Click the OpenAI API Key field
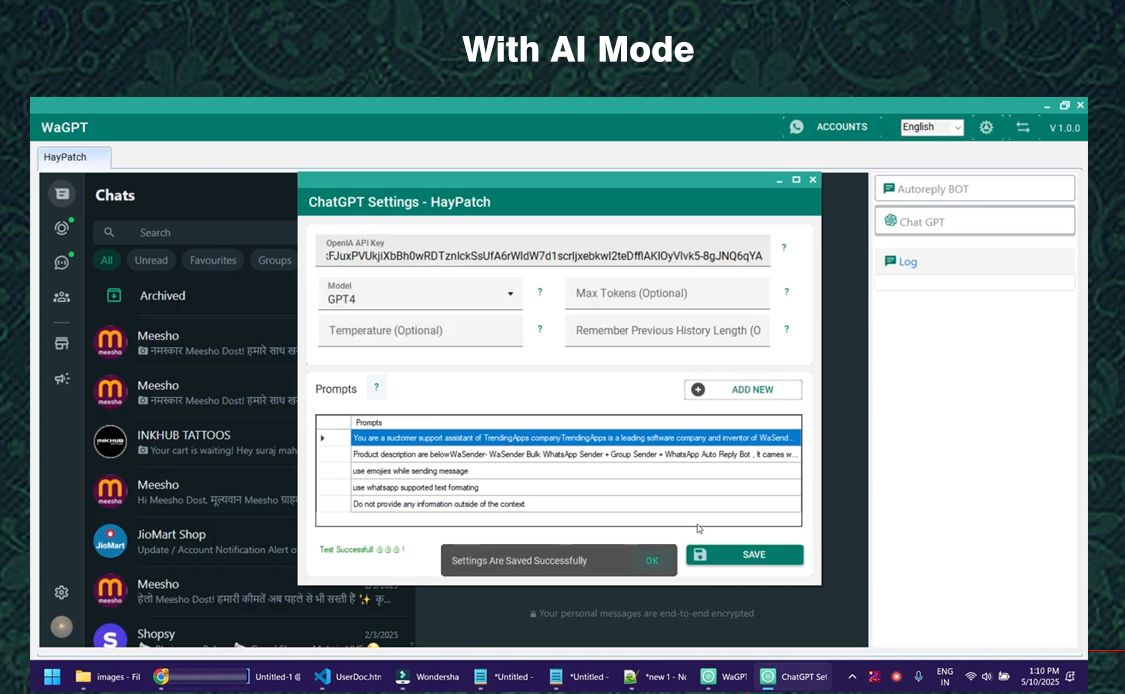 (x=543, y=250)
